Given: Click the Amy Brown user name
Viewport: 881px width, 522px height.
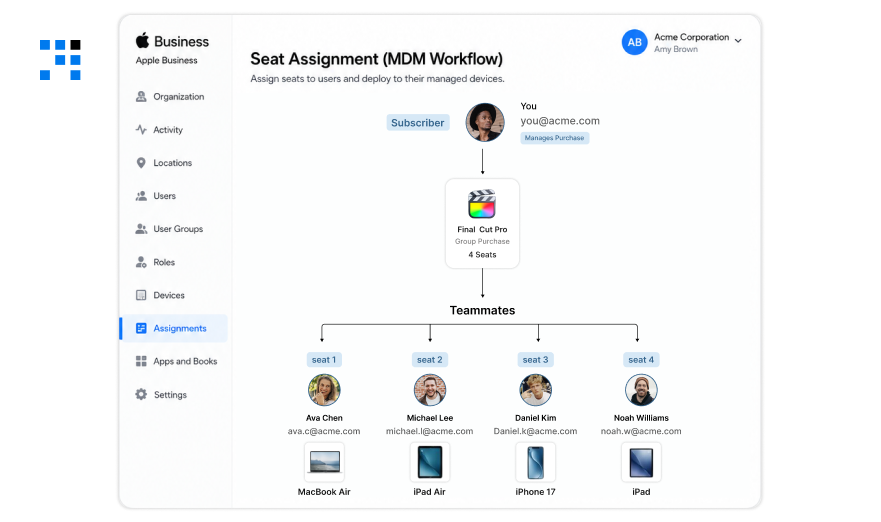Looking at the screenshot, I should coord(676,49).
